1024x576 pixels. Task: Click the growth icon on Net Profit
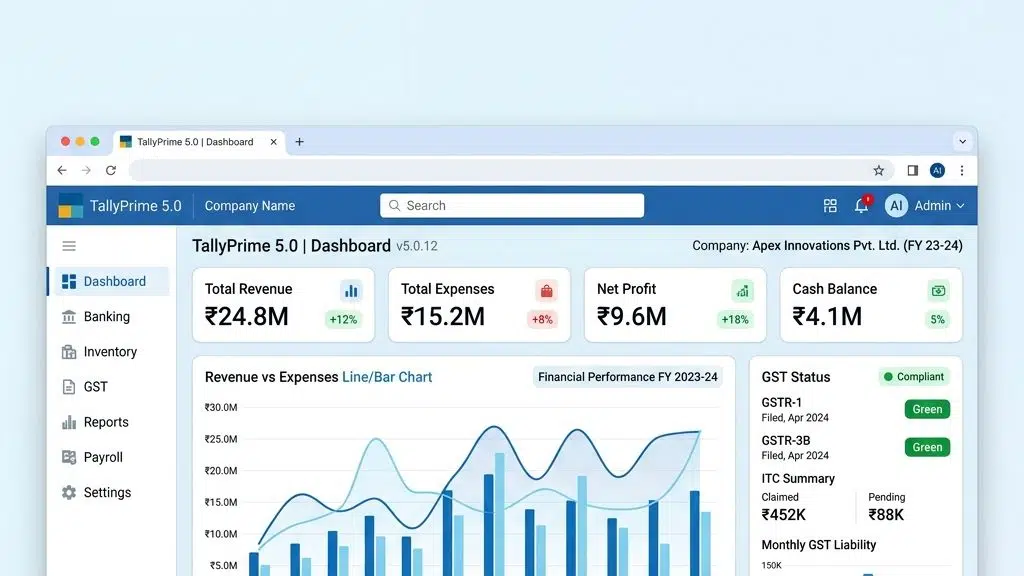743,291
